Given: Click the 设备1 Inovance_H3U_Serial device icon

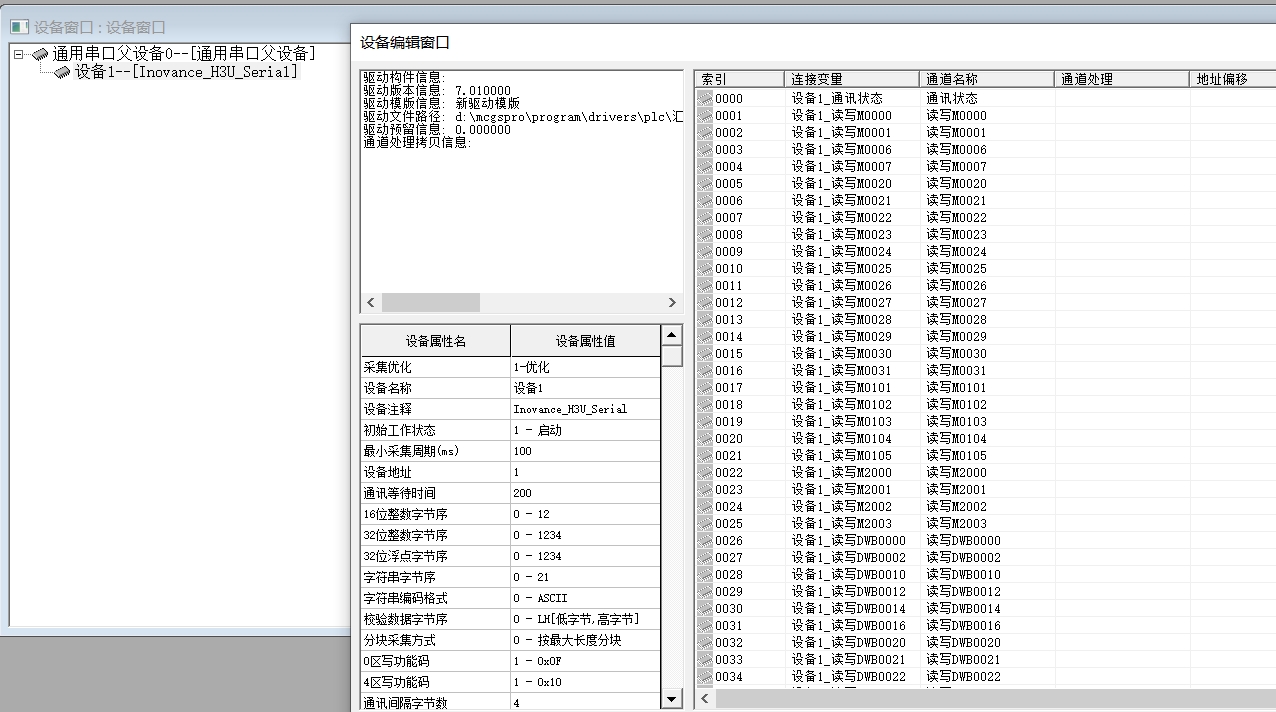Looking at the screenshot, I should coord(62,72).
